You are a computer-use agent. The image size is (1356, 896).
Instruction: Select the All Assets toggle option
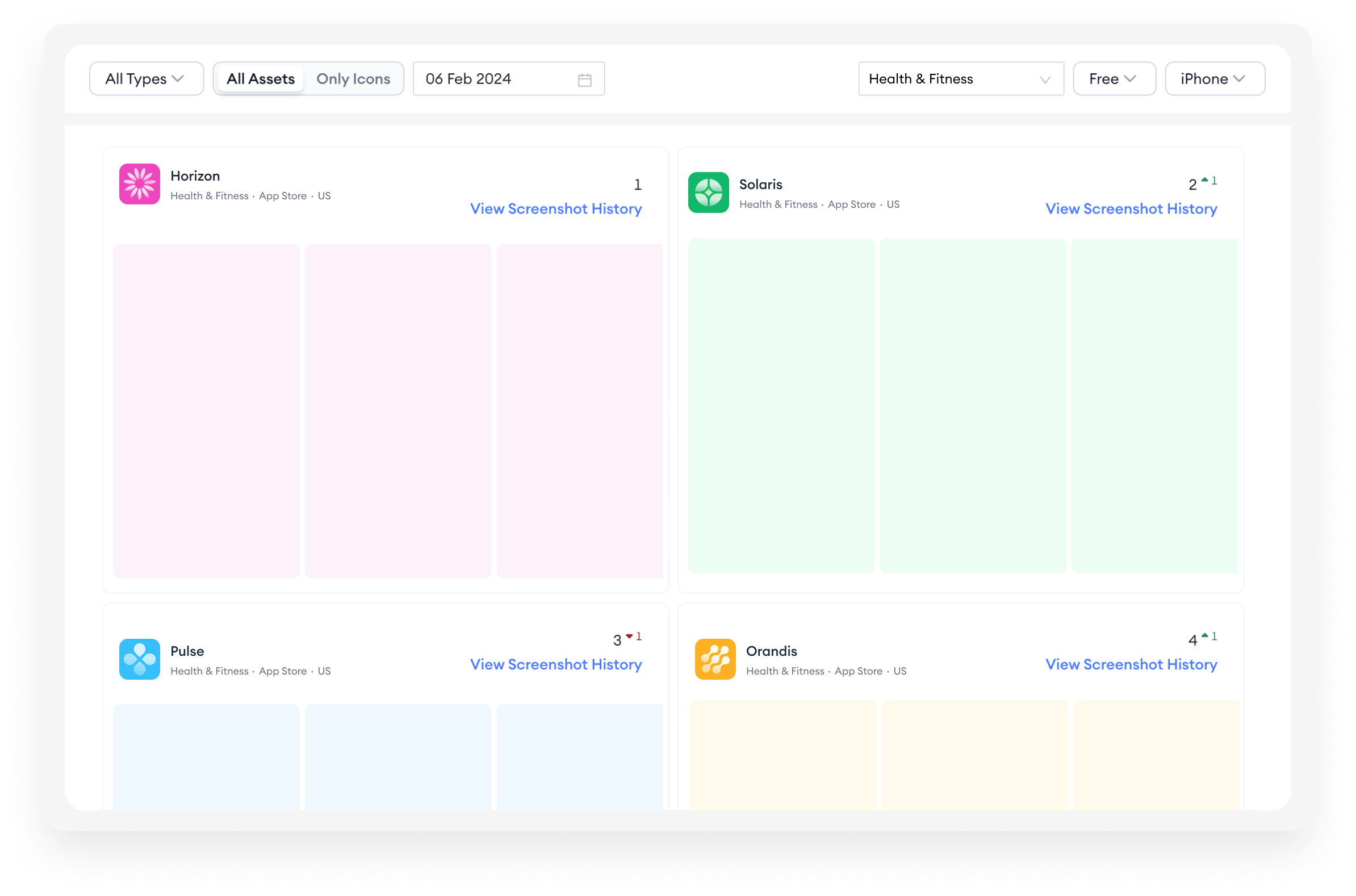point(261,79)
